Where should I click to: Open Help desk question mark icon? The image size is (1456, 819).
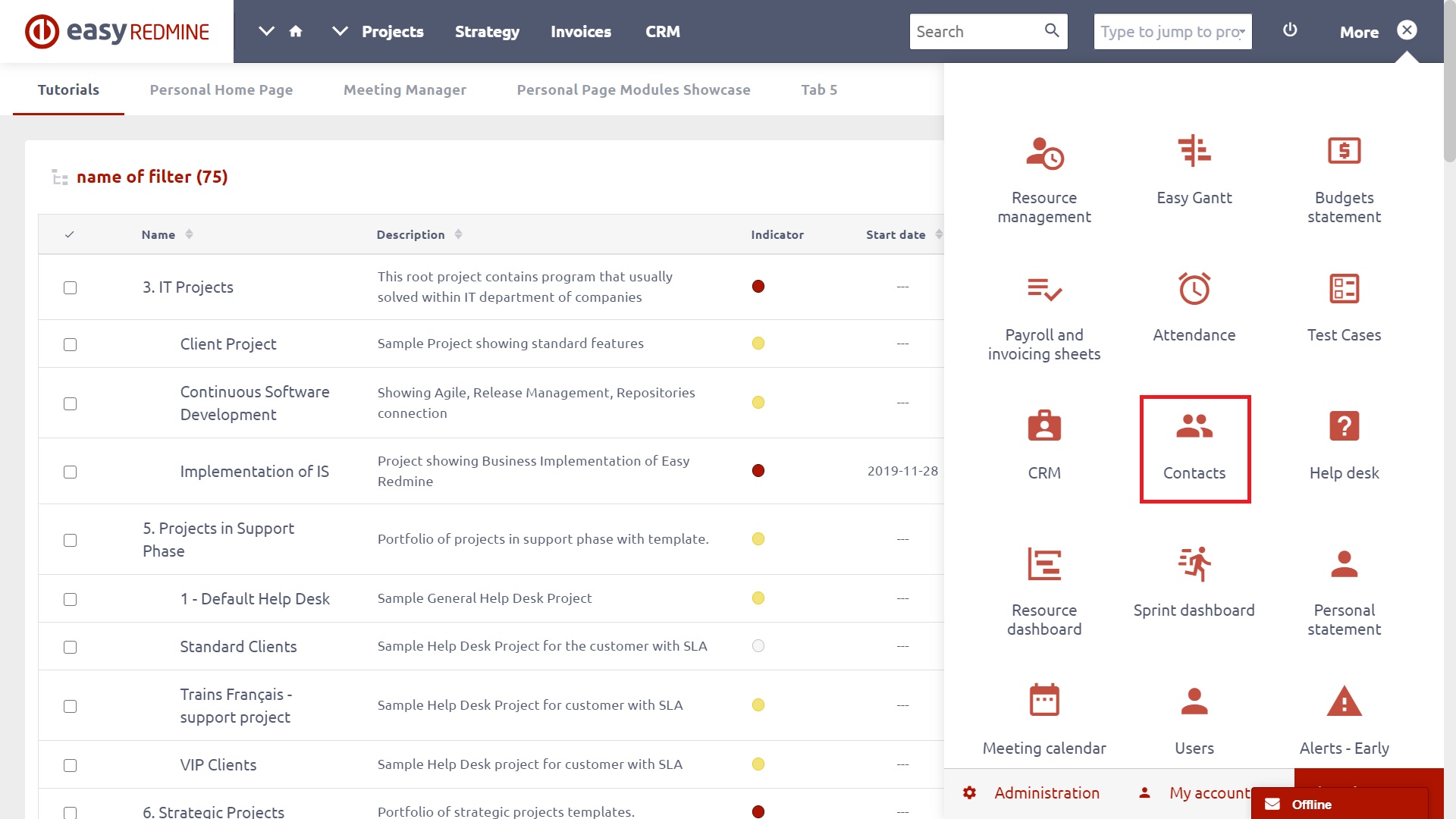[1343, 427]
